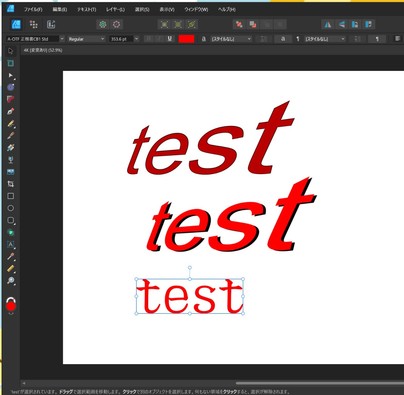Image resolution: width=404 pixels, height=395 pixels.
Task: Select the Colour Picker eyedropper tool
Action: coord(11,257)
